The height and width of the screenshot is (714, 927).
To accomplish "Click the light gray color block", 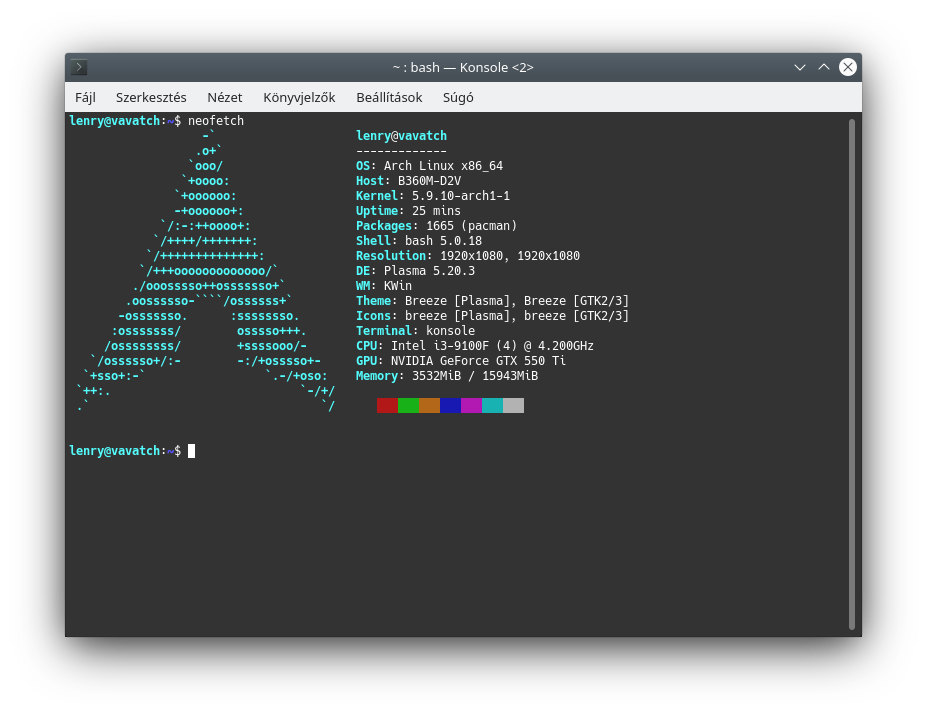I will click(514, 405).
